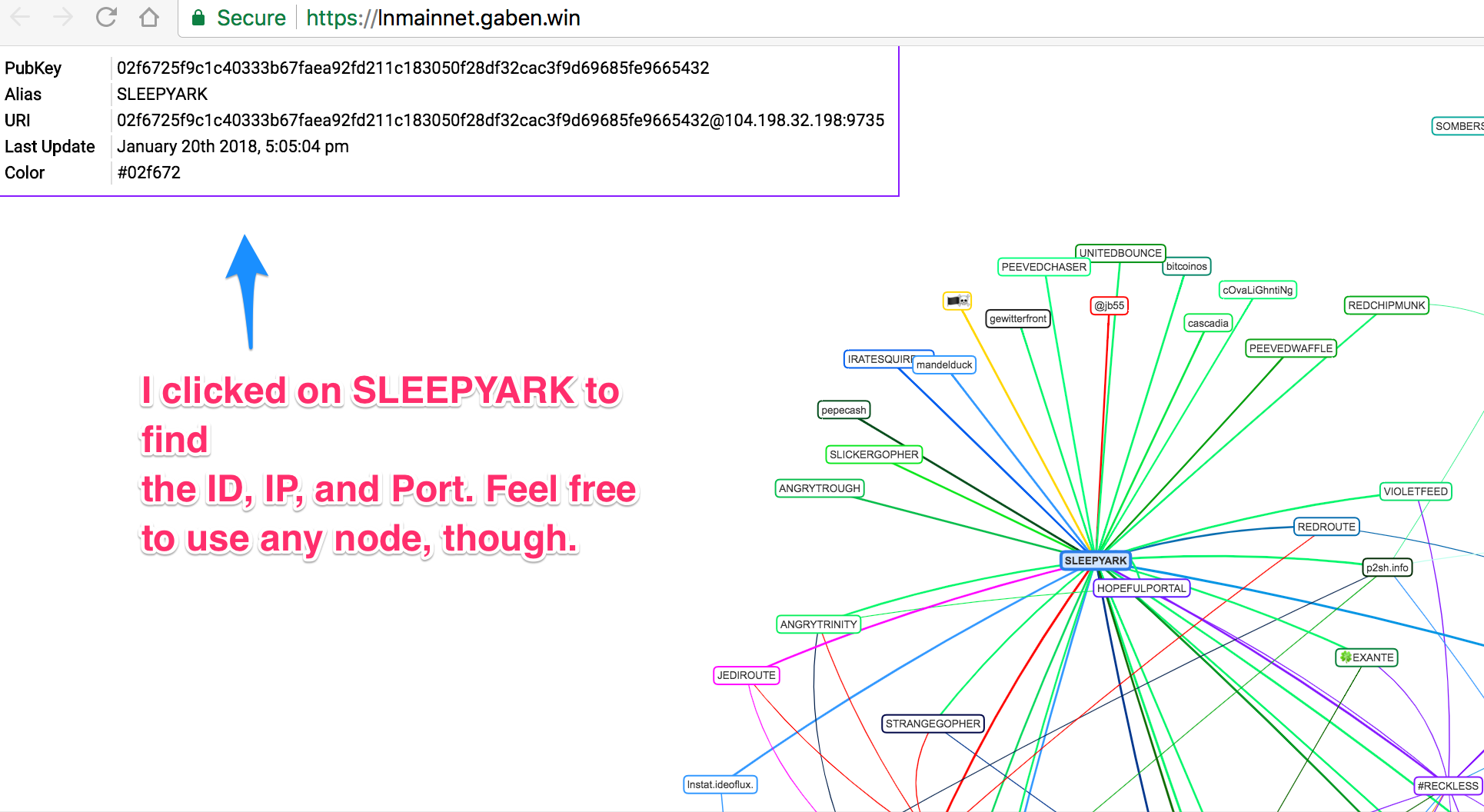Click the lnstat.ideoflux. node
This screenshot has width=1484, height=812.
720,784
